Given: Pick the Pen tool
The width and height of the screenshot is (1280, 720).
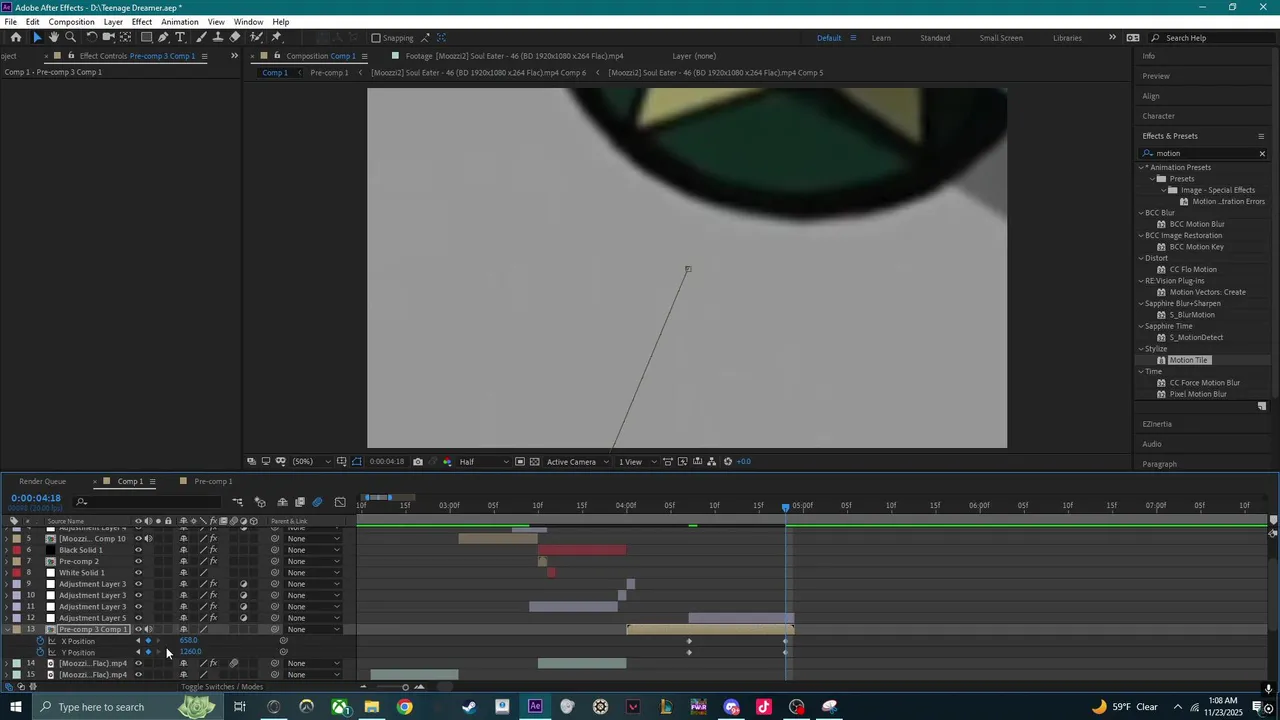Looking at the screenshot, I should coord(164,37).
